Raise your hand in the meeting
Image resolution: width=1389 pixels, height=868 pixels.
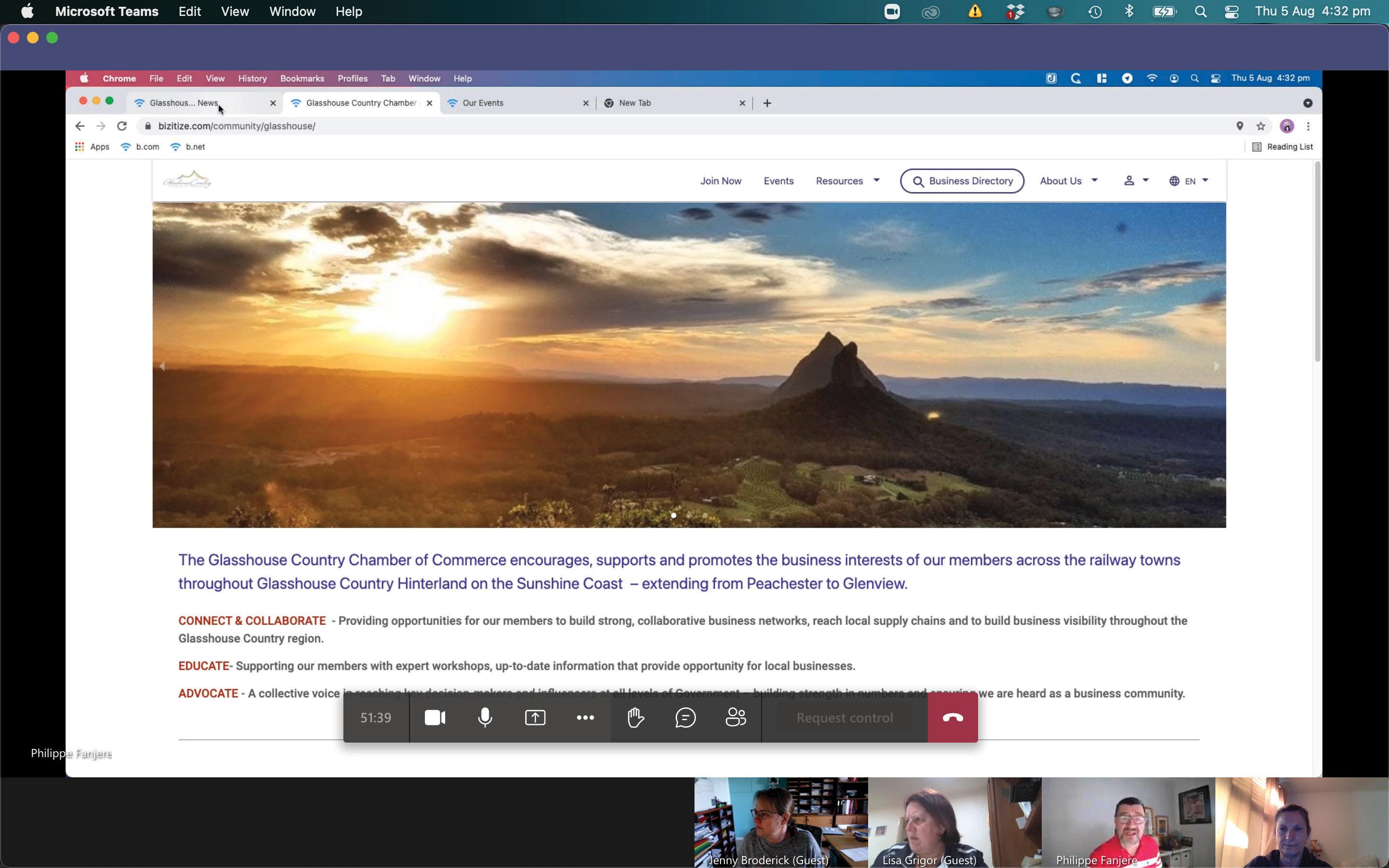pyautogui.click(x=635, y=718)
